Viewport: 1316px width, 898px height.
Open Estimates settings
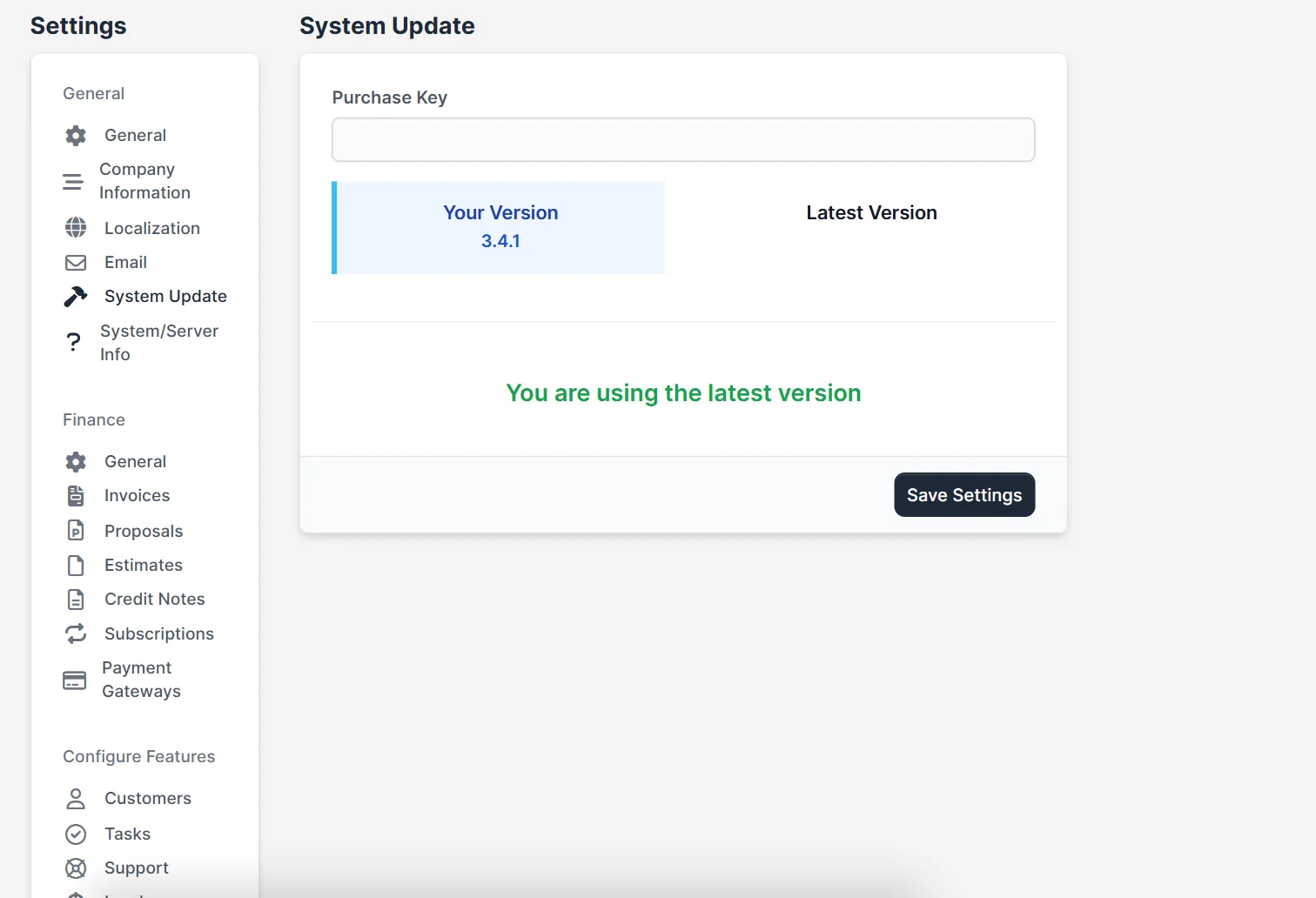[x=144, y=565]
